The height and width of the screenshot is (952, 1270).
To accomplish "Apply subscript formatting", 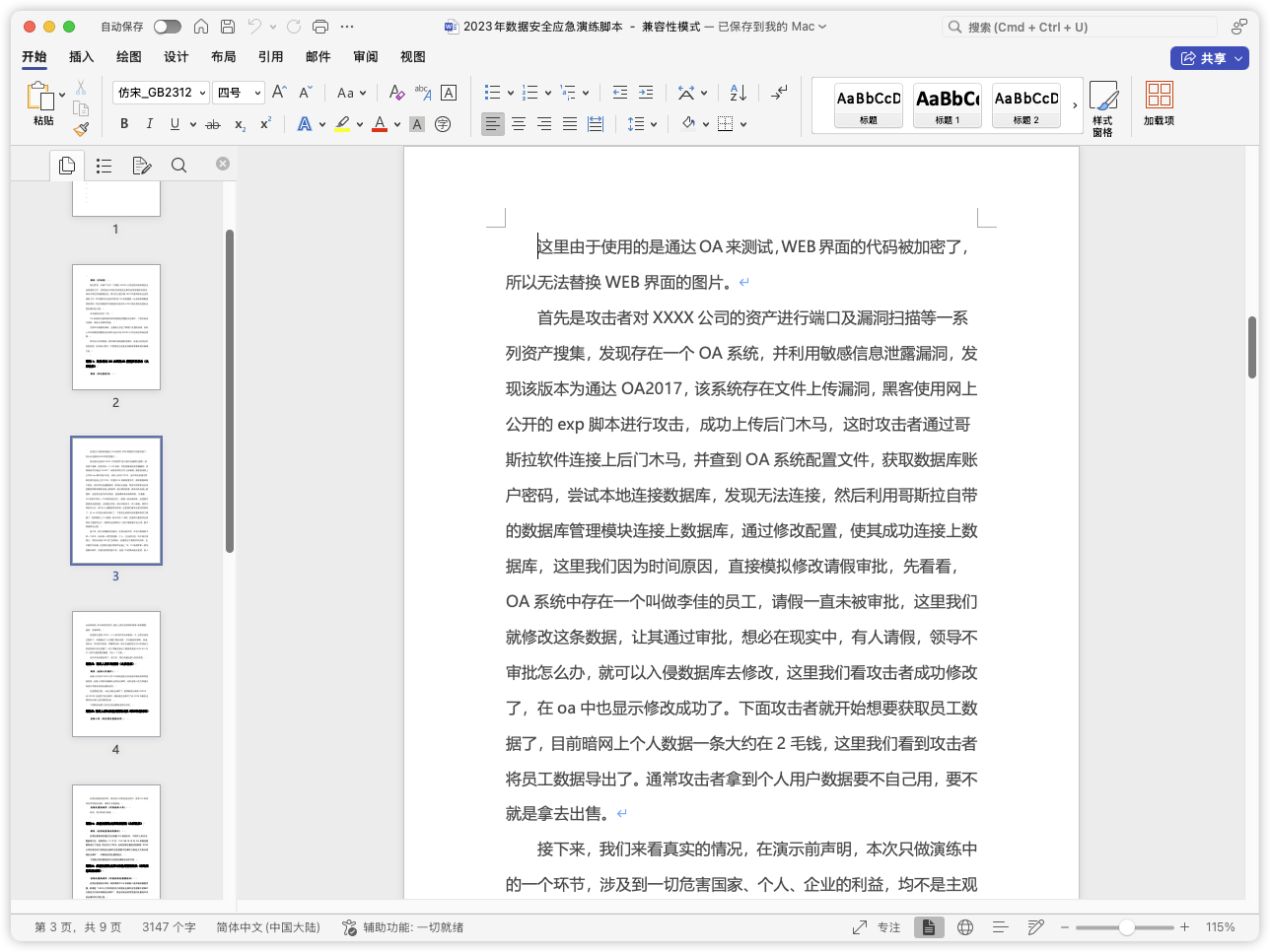I will (238, 123).
